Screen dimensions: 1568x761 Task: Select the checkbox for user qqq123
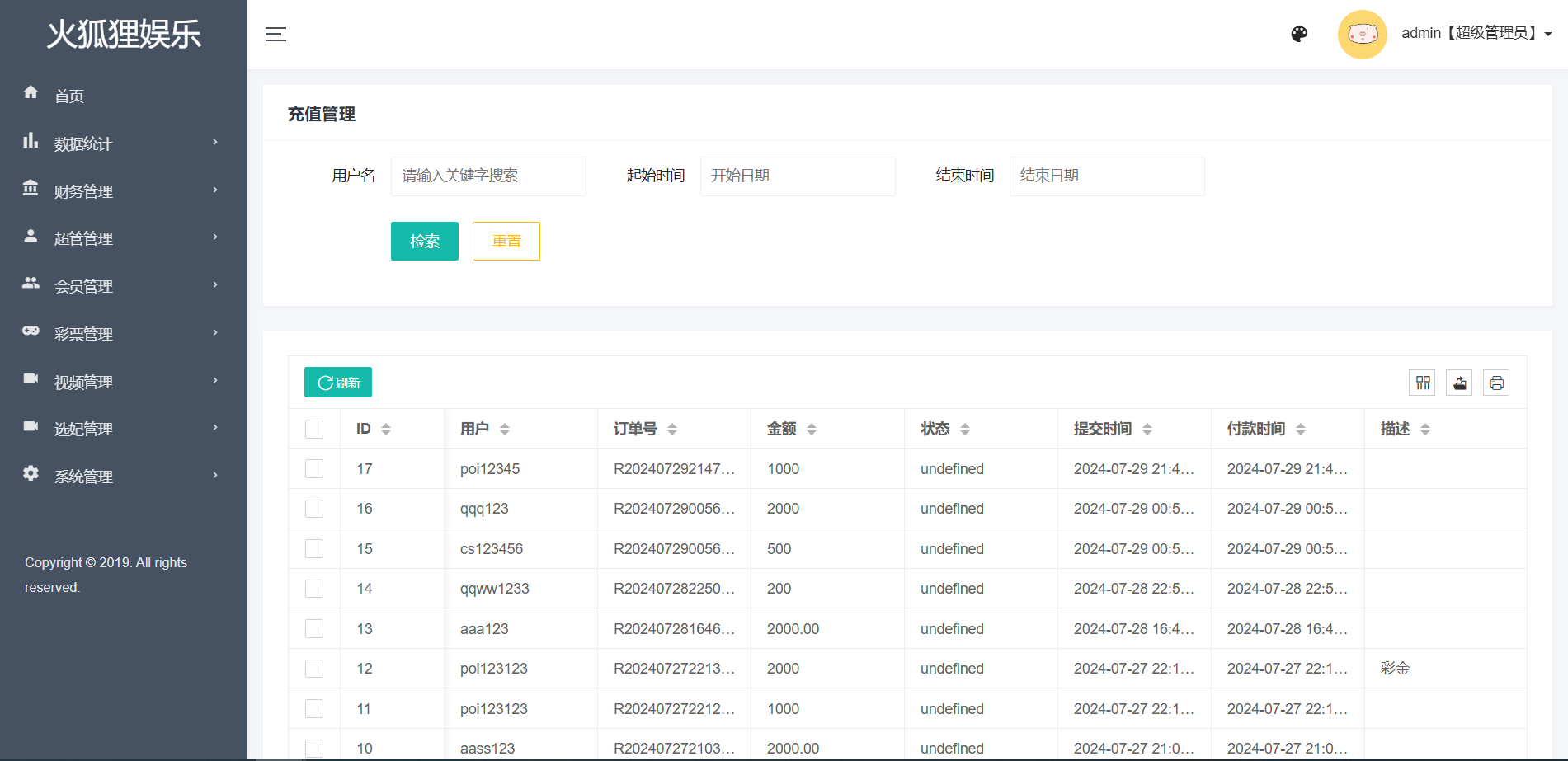point(314,509)
